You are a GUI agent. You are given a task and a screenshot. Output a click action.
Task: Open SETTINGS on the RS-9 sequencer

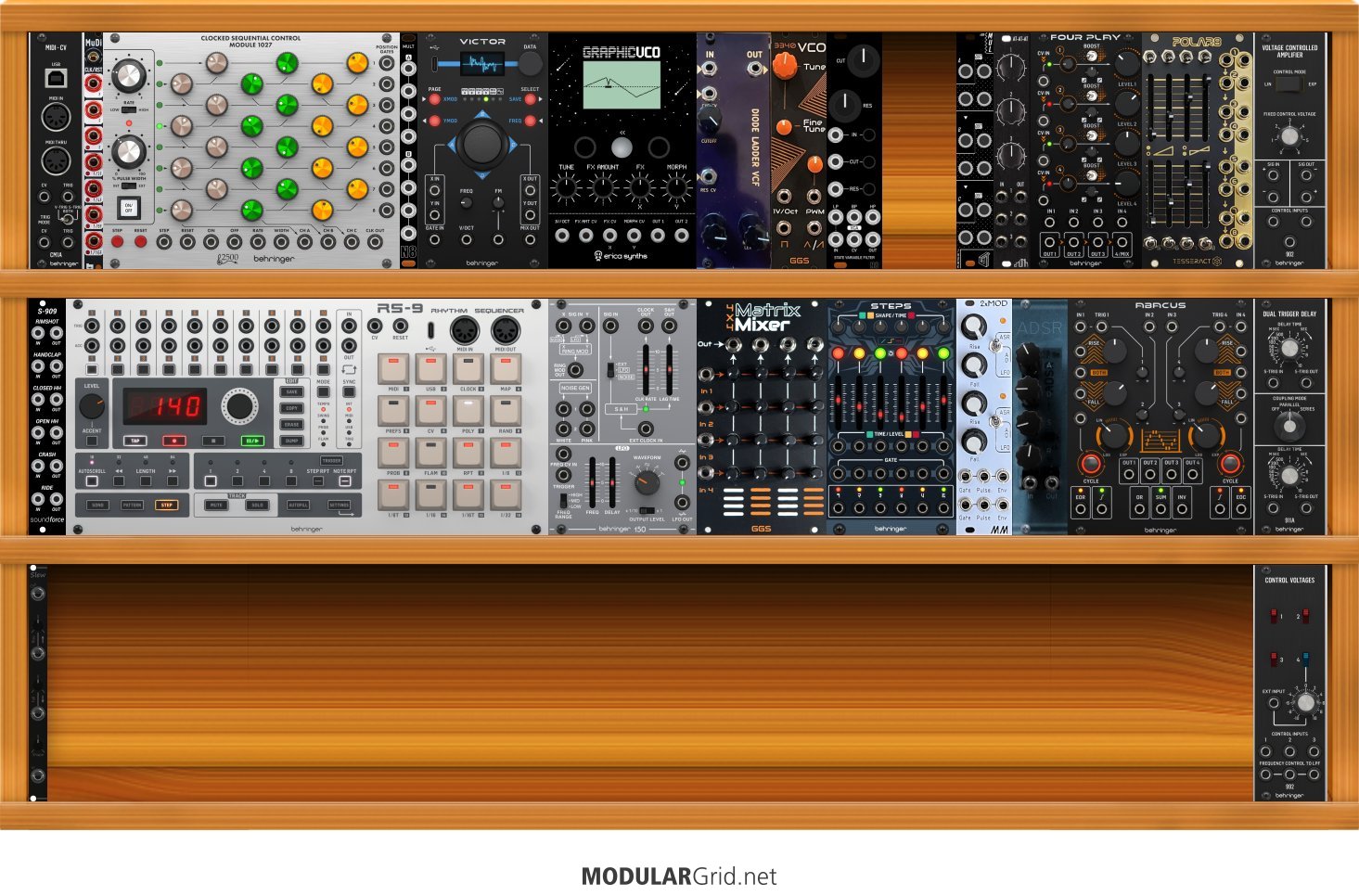tap(340, 506)
